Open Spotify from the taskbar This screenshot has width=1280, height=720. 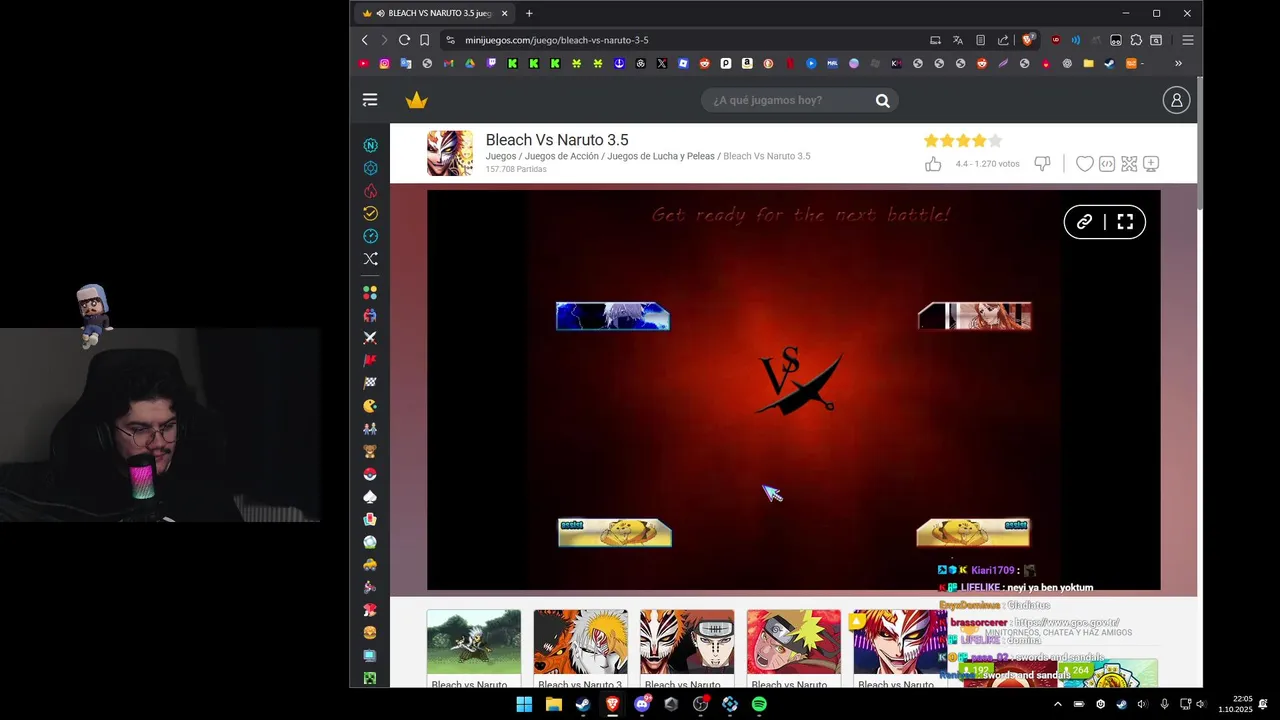(759, 704)
